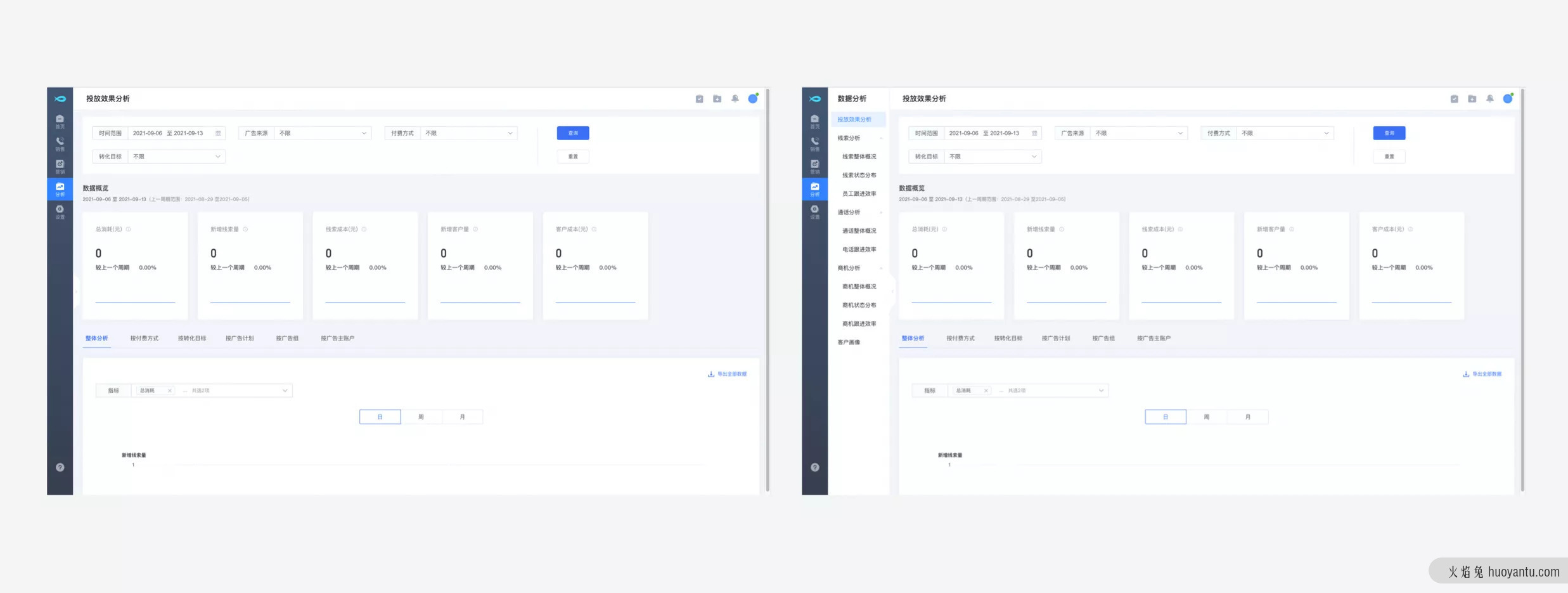Switch to 按广告计划 tab in left window
The image size is (1568, 593).
(240, 339)
